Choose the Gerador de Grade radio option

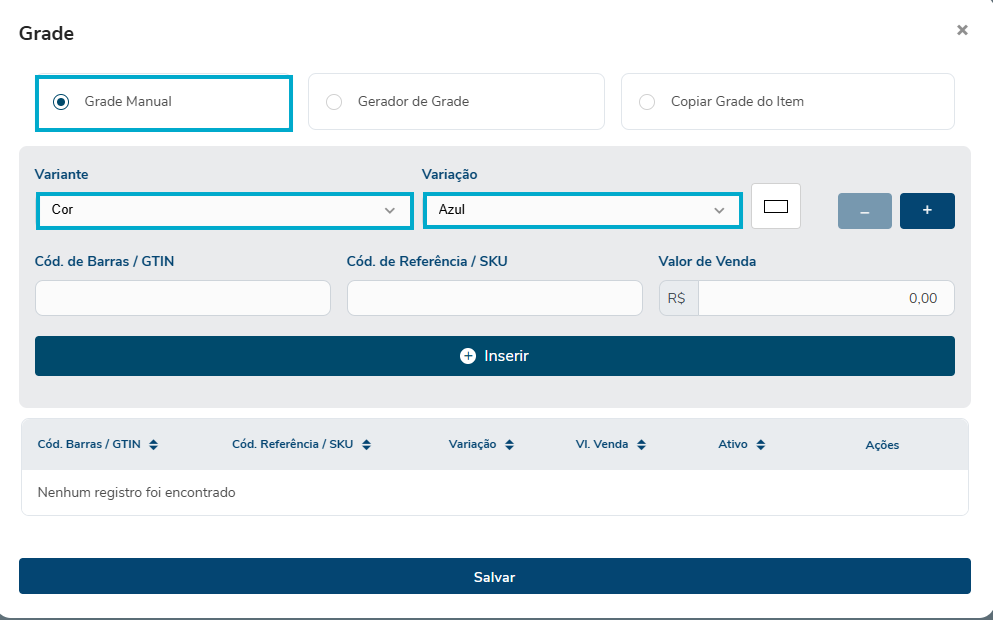click(334, 102)
